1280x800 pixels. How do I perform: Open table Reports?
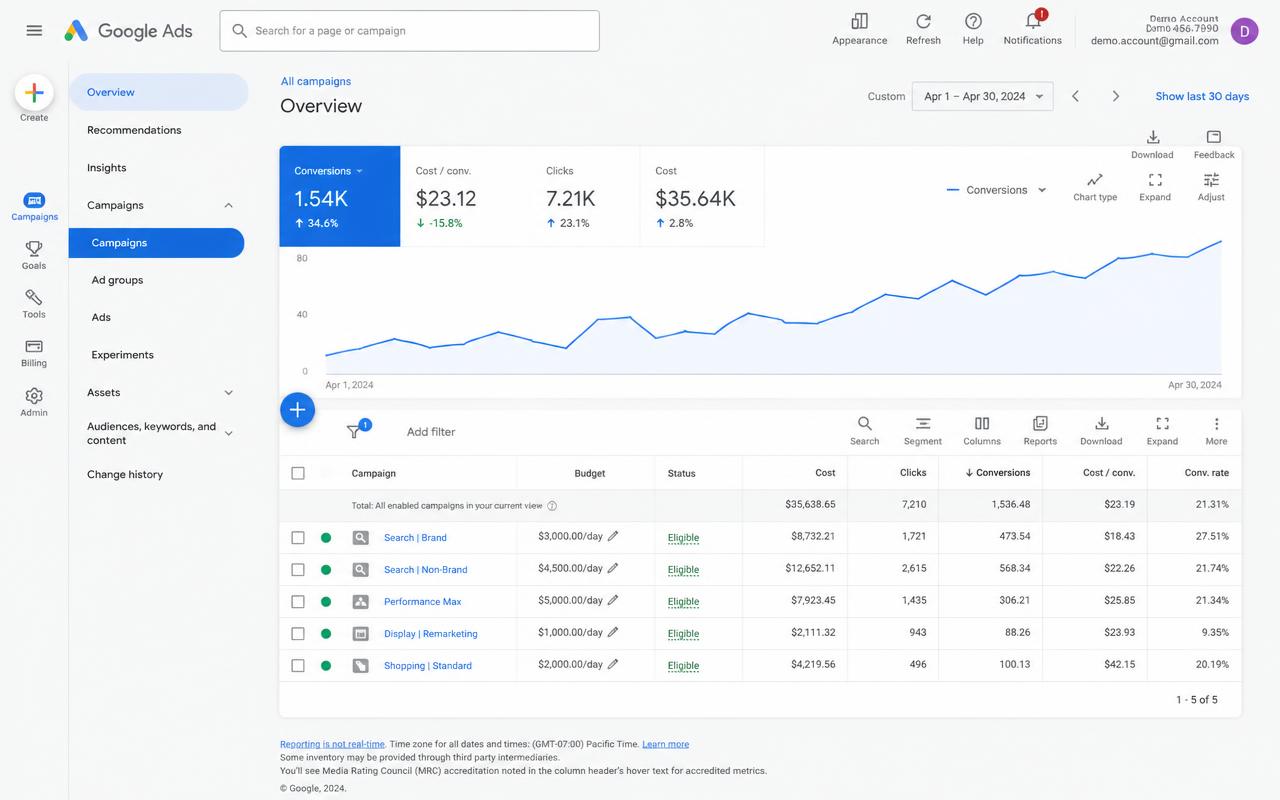coord(1040,431)
